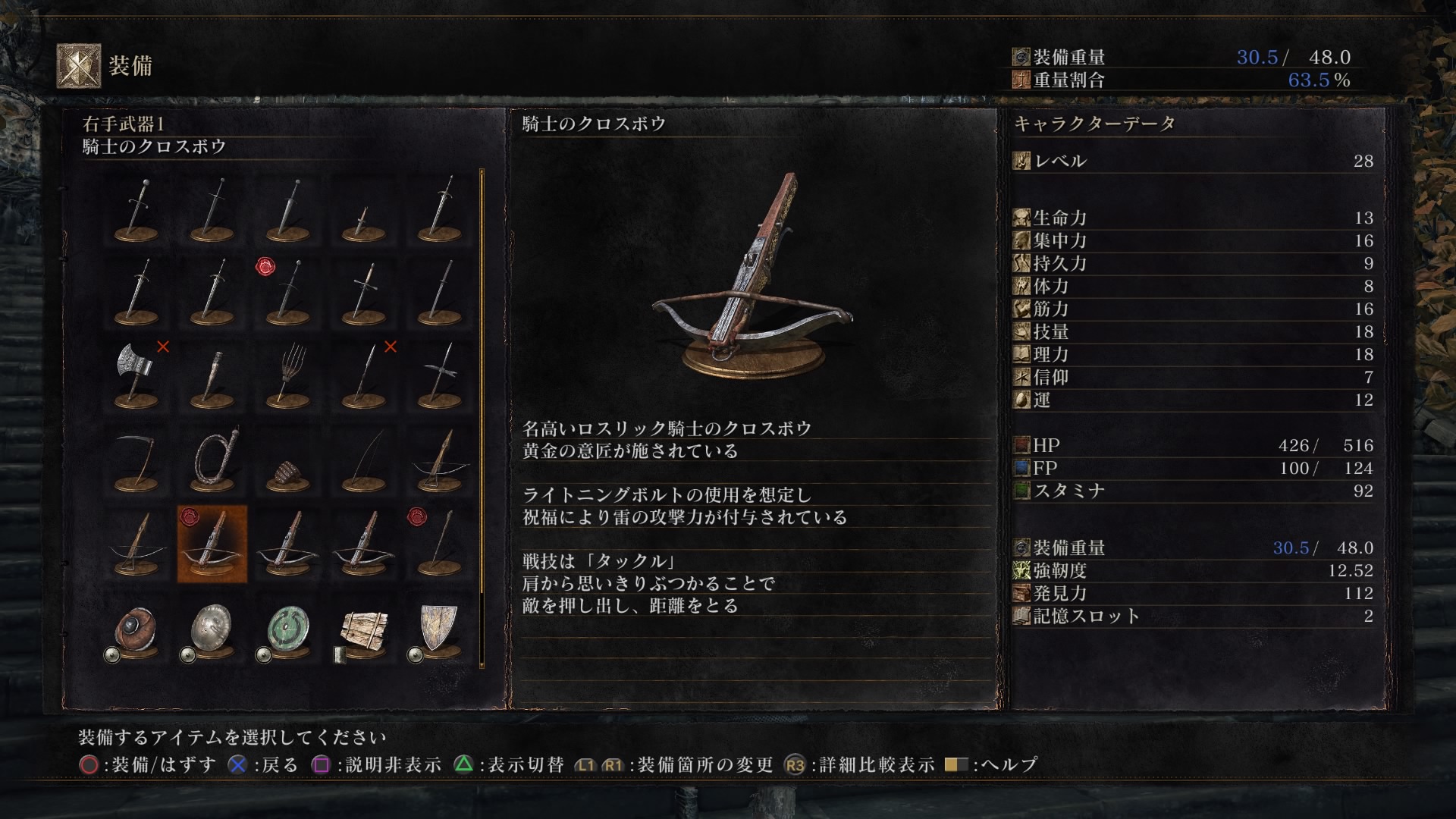The height and width of the screenshot is (819, 1456).
Task: Open R3 詳細比較表示 detailed comparison
Action: pos(859,764)
